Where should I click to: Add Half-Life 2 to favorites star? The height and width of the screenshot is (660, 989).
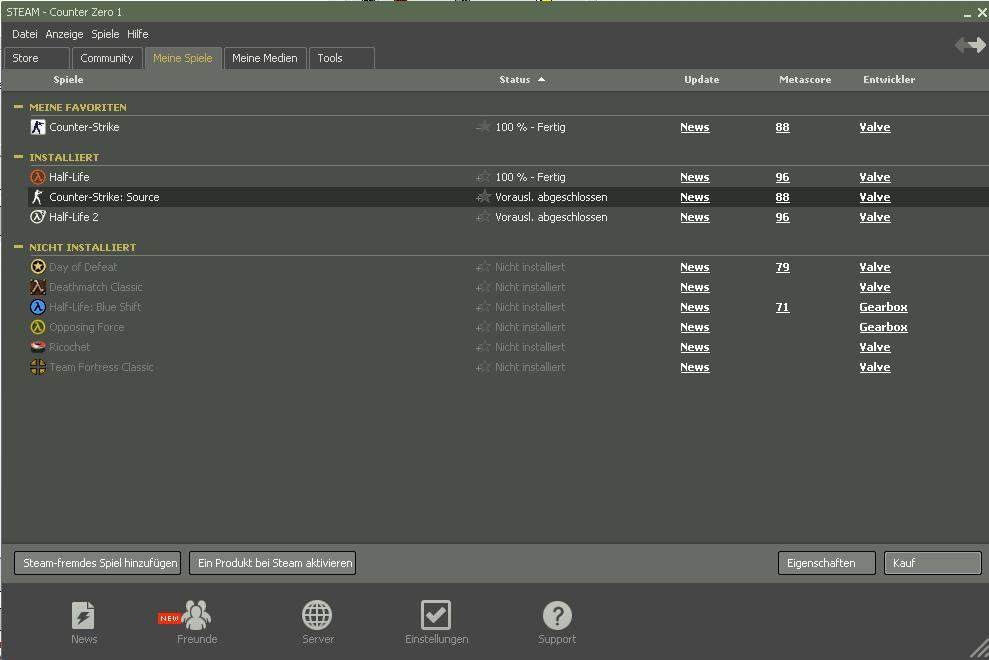tap(483, 216)
